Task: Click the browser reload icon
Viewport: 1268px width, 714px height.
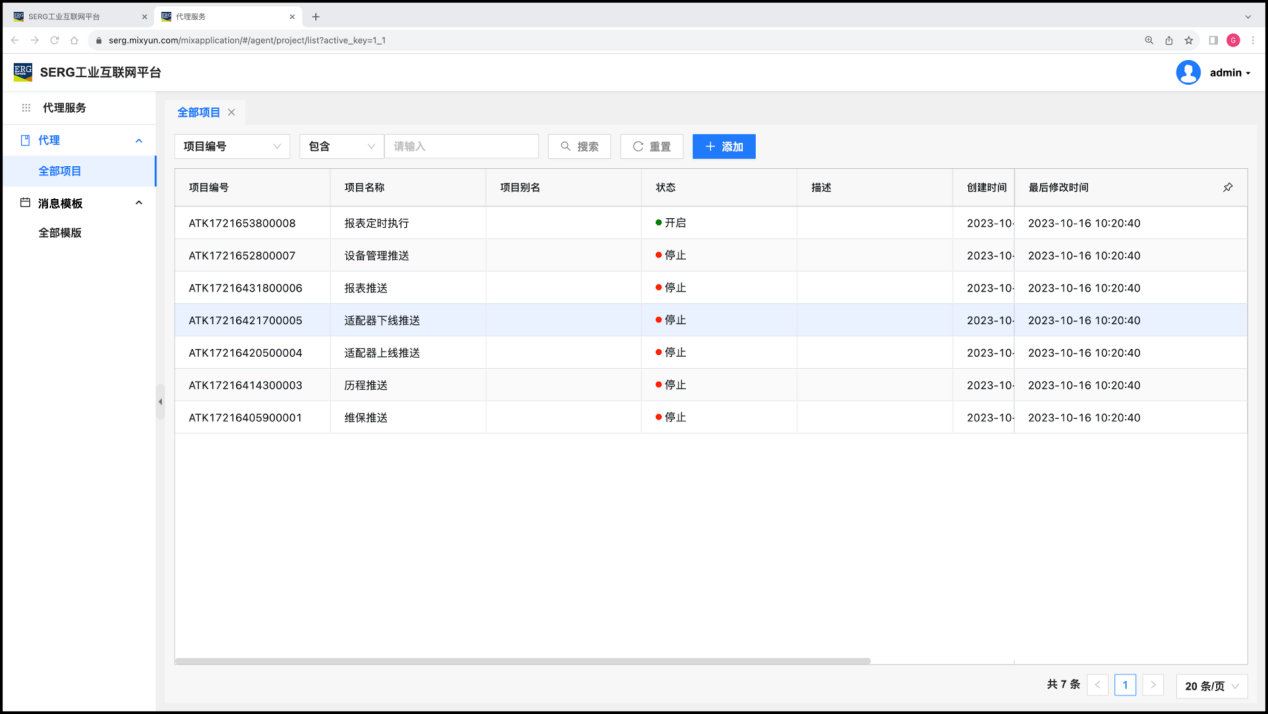Action: [x=54, y=40]
